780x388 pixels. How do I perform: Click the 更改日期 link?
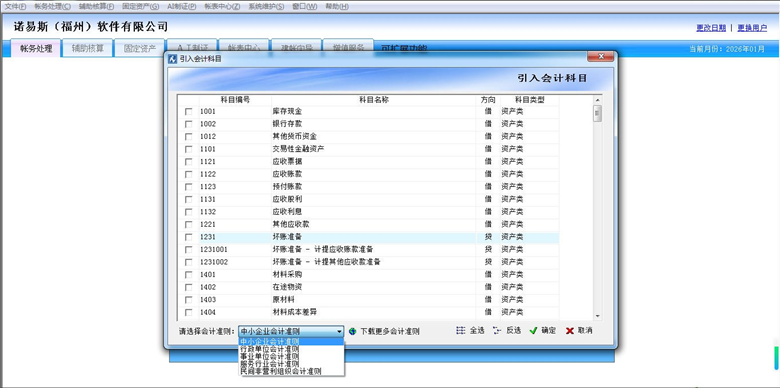(x=711, y=28)
